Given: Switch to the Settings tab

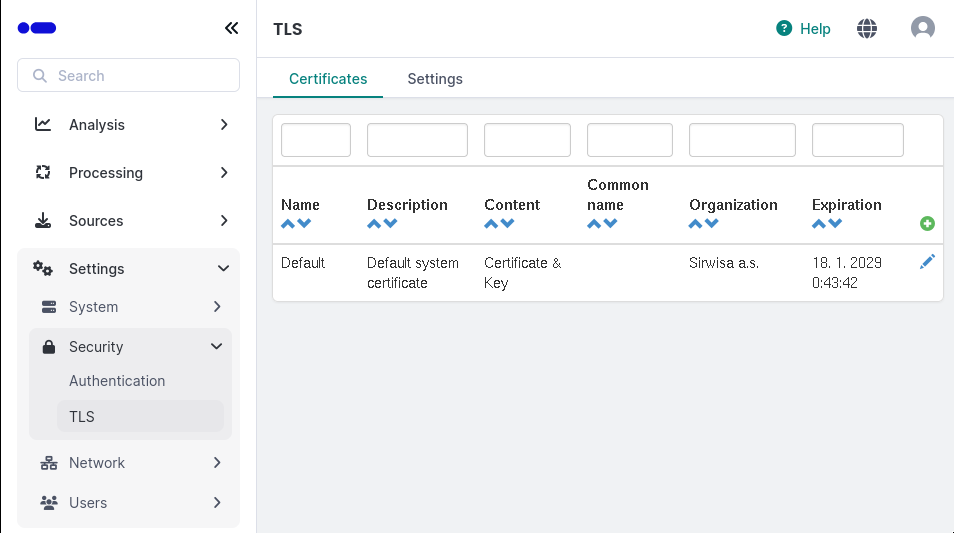Looking at the screenshot, I should 435,79.
